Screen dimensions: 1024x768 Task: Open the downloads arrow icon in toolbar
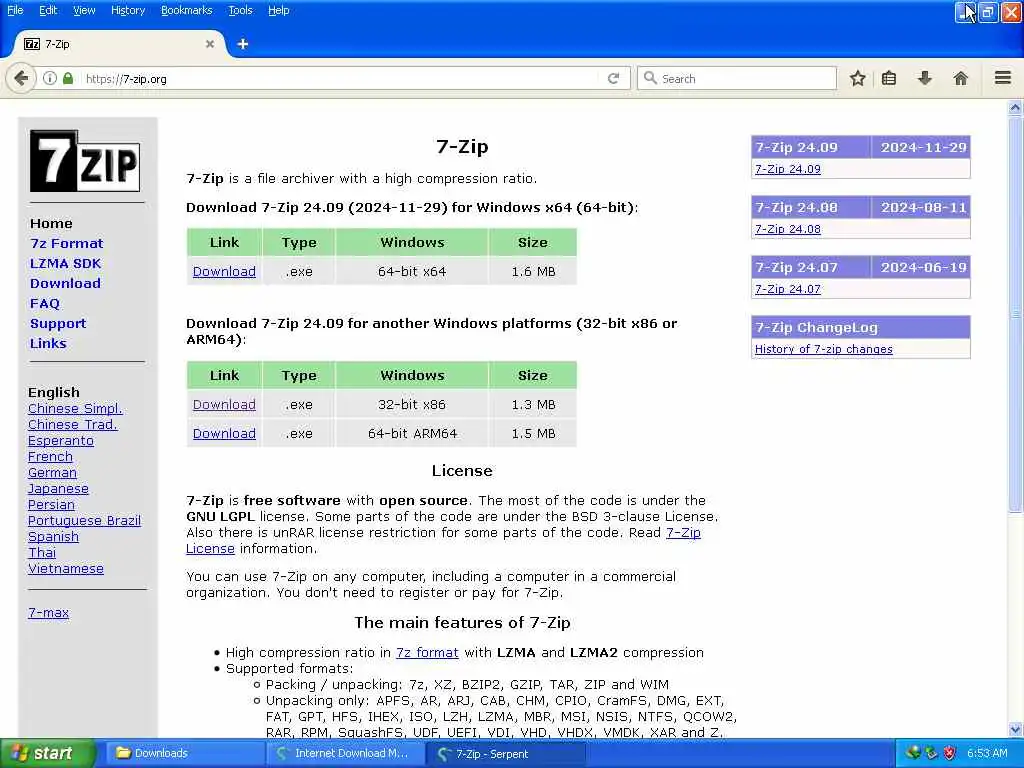[925, 78]
